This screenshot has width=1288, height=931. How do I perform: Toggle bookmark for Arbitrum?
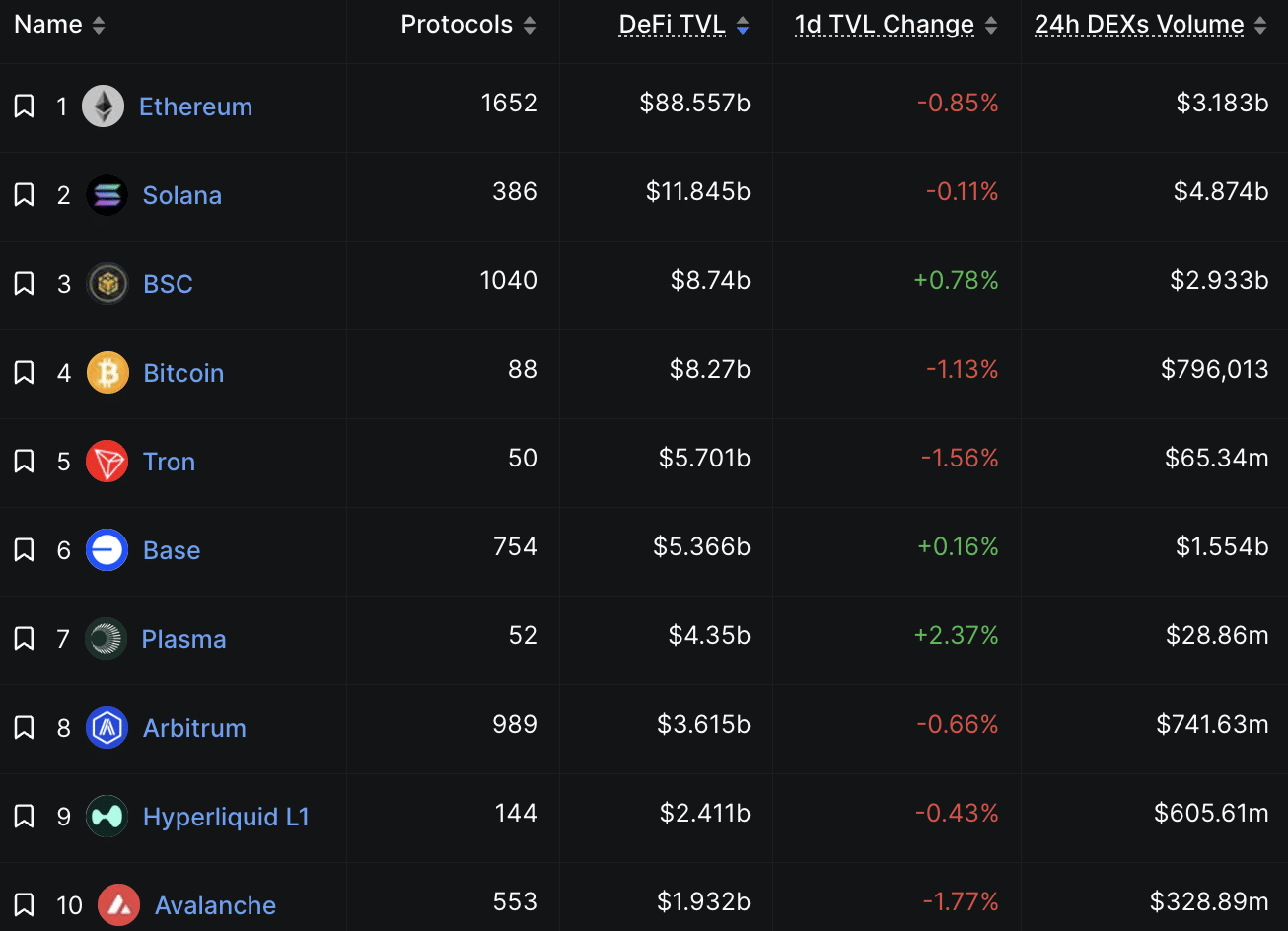click(x=24, y=728)
